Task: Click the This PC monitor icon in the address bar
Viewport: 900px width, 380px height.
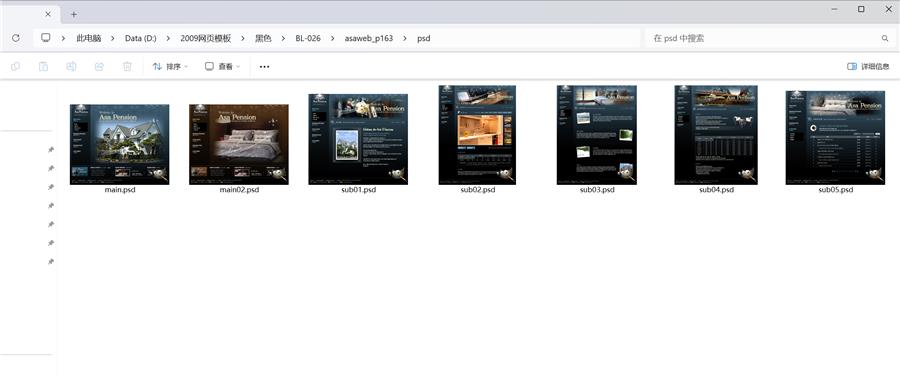Action: tap(45, 38)
